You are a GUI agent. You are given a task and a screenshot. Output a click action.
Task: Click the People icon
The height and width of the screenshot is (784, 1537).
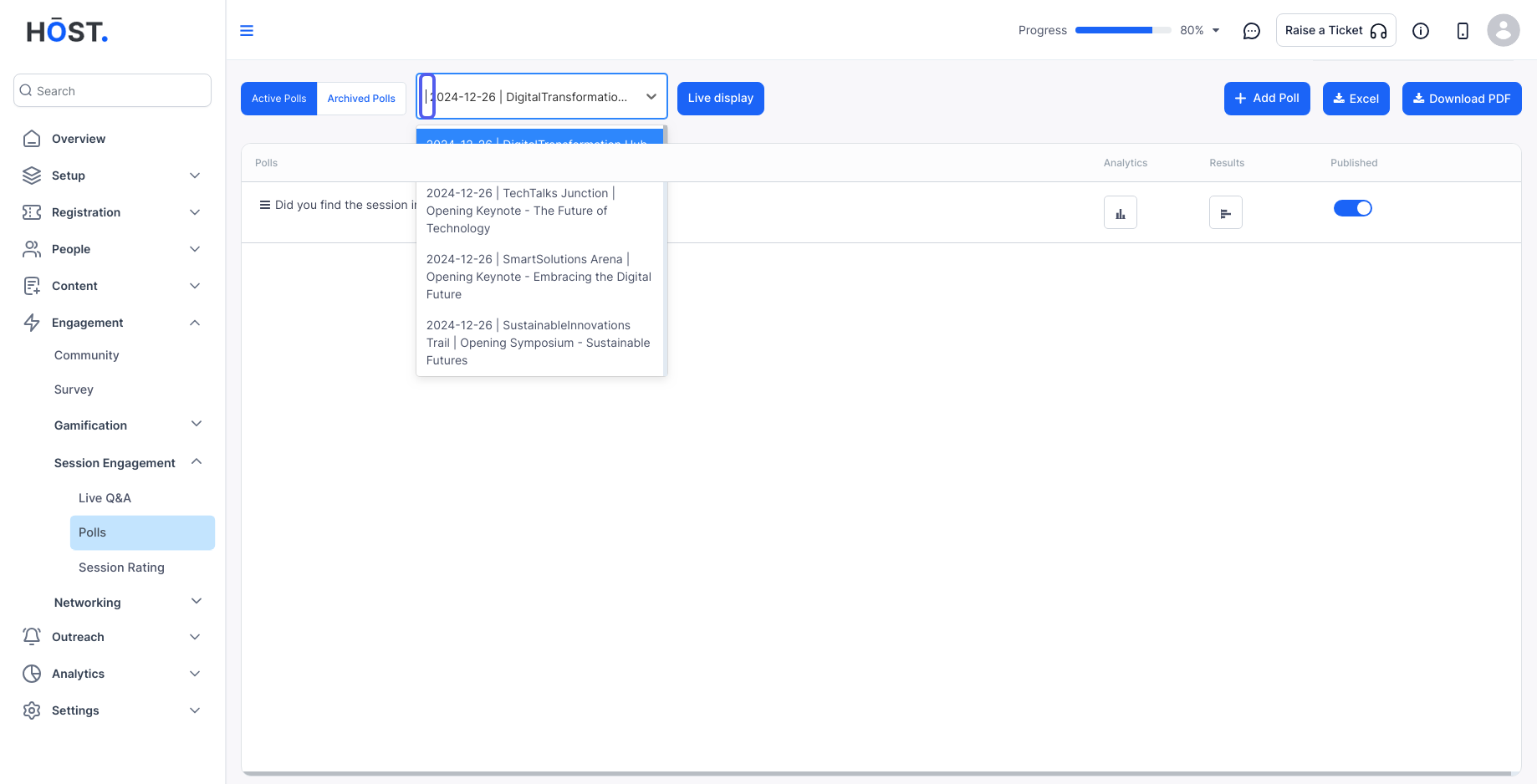coord(32,249)
